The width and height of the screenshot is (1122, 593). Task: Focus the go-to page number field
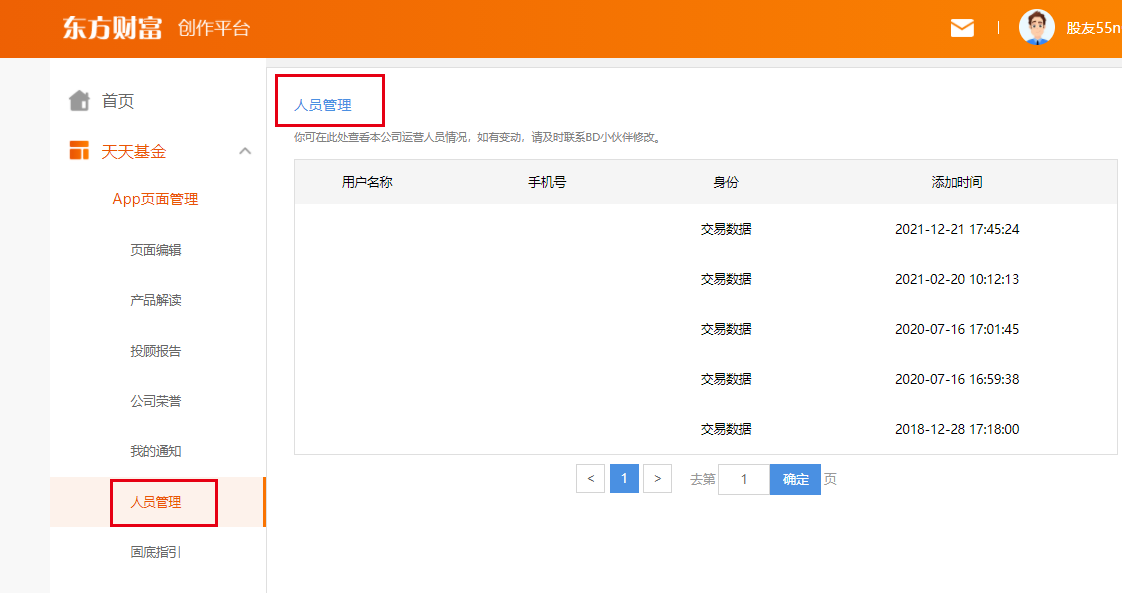[744, 479]
